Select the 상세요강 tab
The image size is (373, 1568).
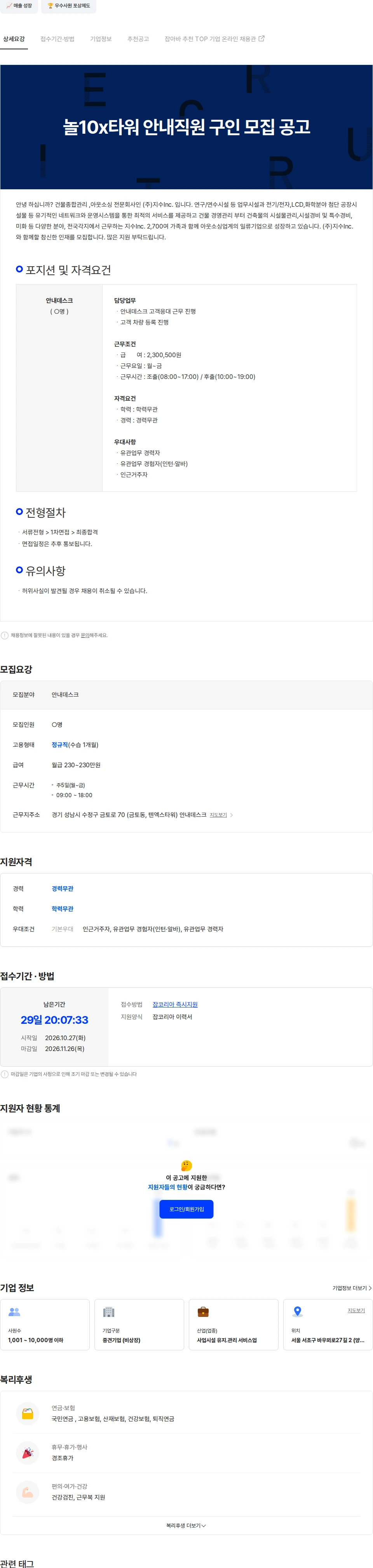(14, 39)
